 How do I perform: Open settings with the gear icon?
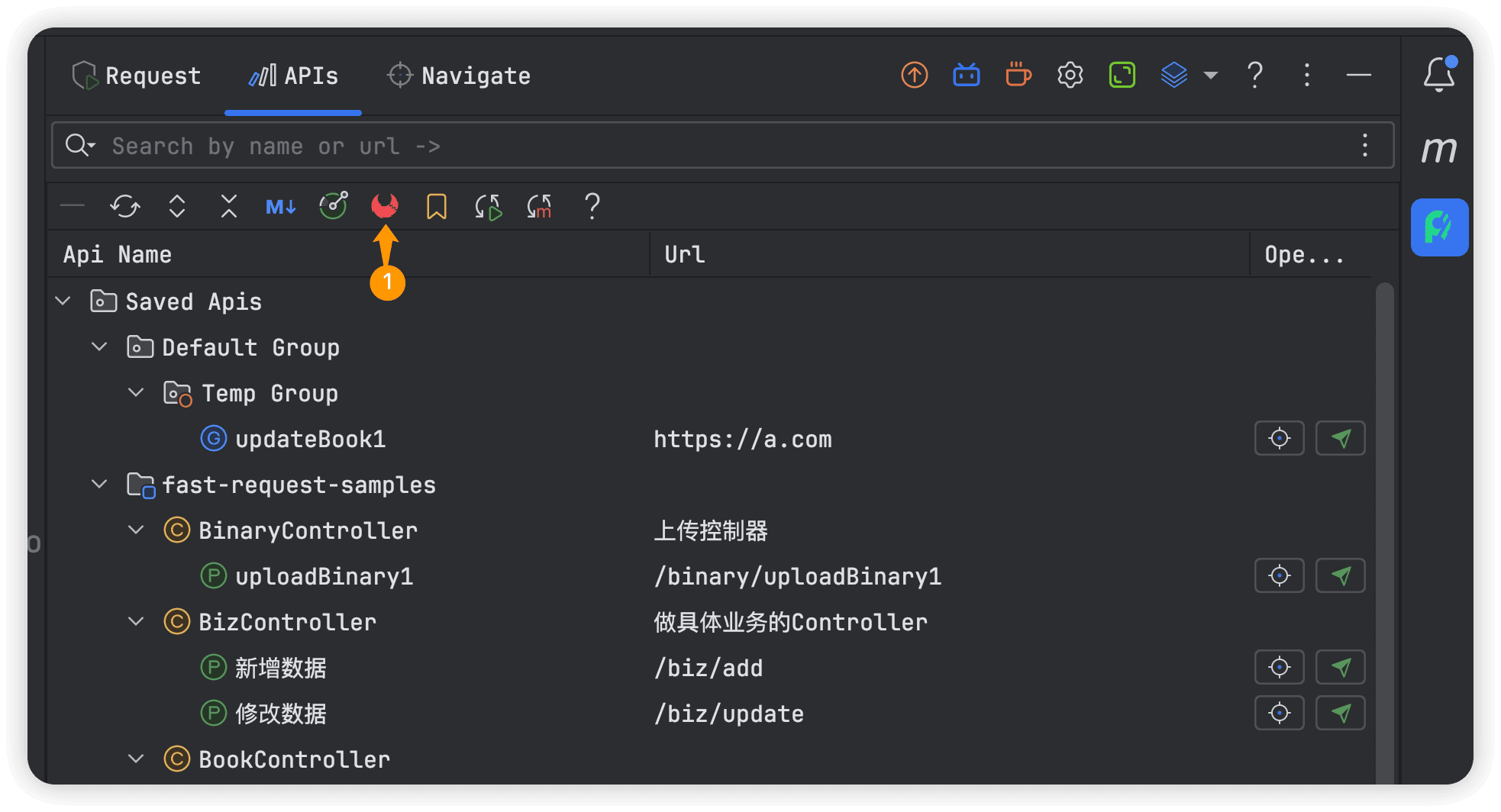pyautogui.click(x=1070, y=75)
